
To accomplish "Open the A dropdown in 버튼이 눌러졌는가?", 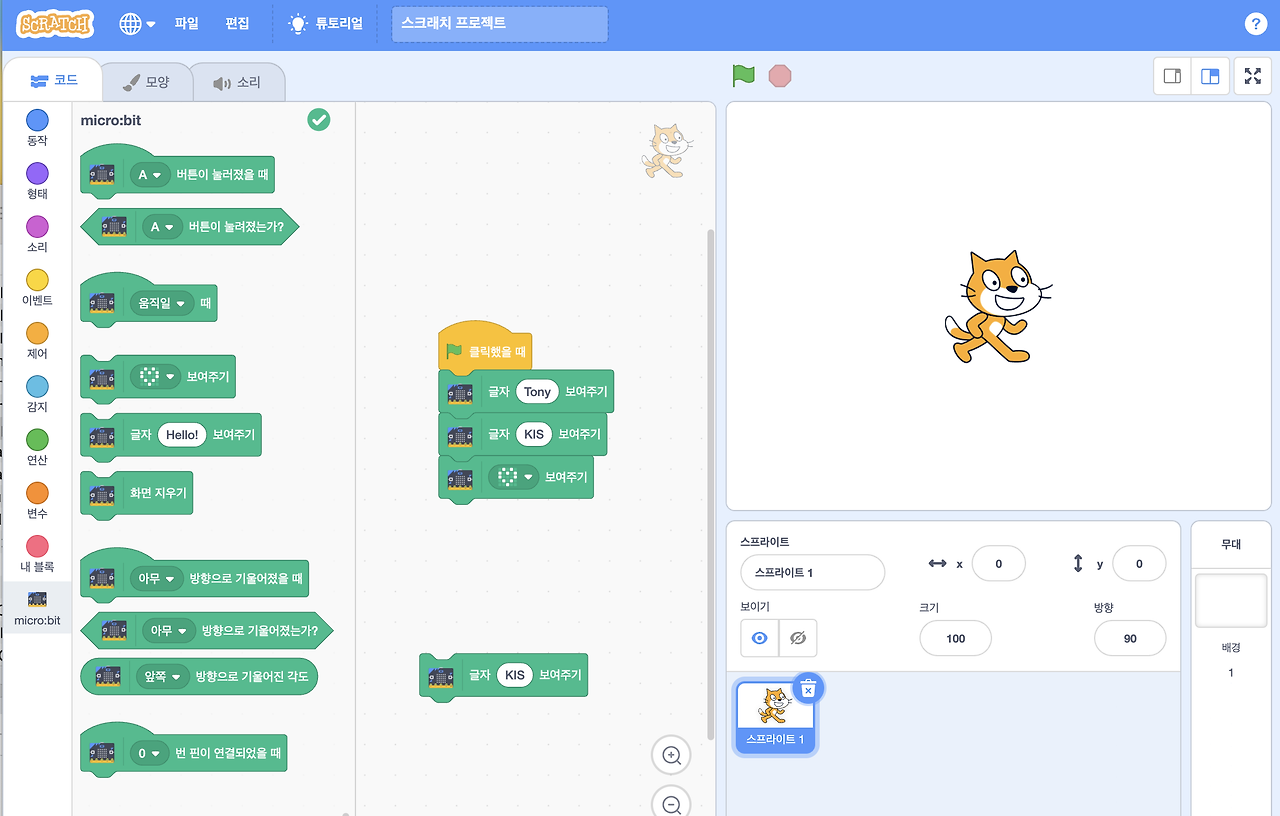I will pos(162,227).
